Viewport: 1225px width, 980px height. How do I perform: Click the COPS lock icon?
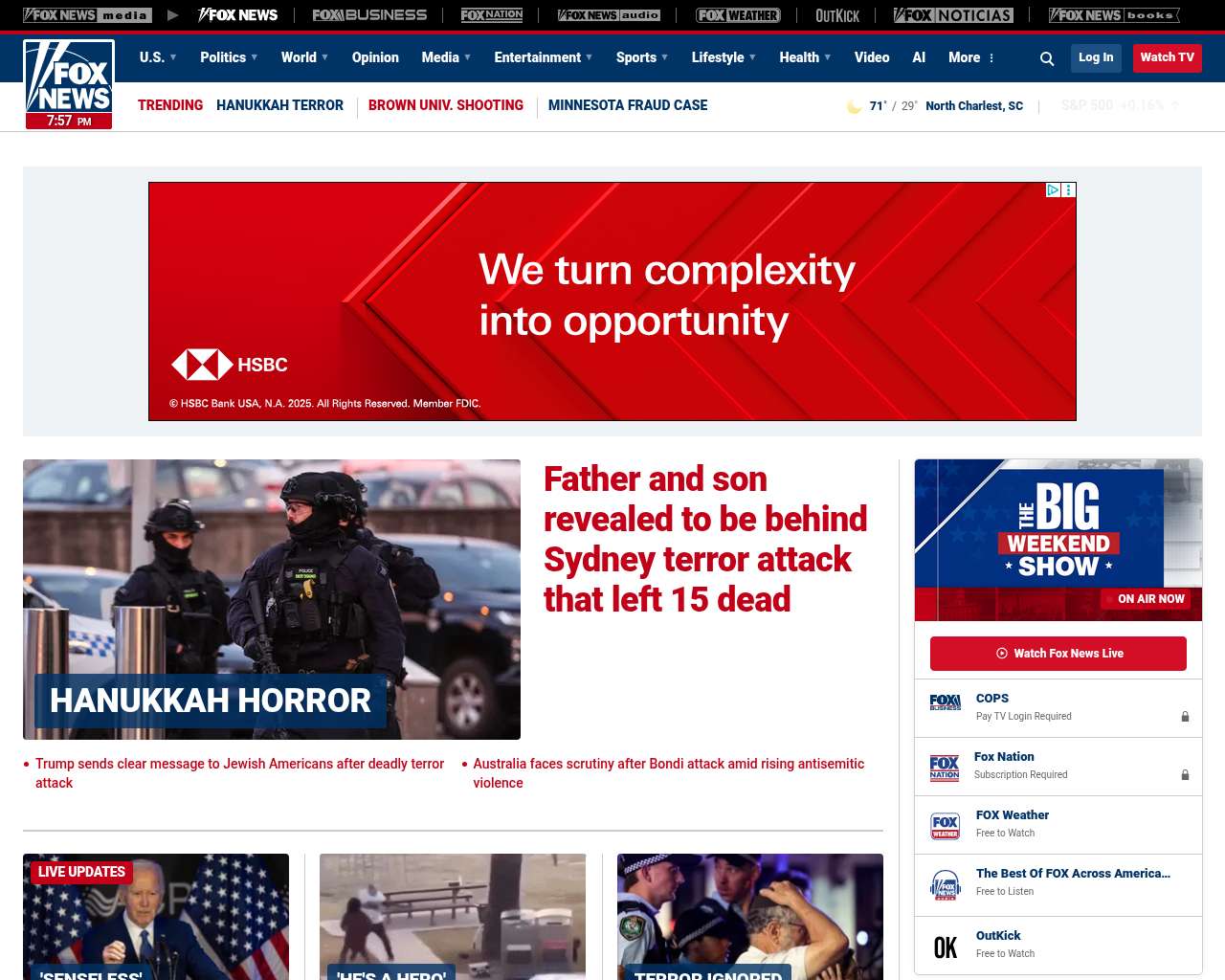(1185, 717)
